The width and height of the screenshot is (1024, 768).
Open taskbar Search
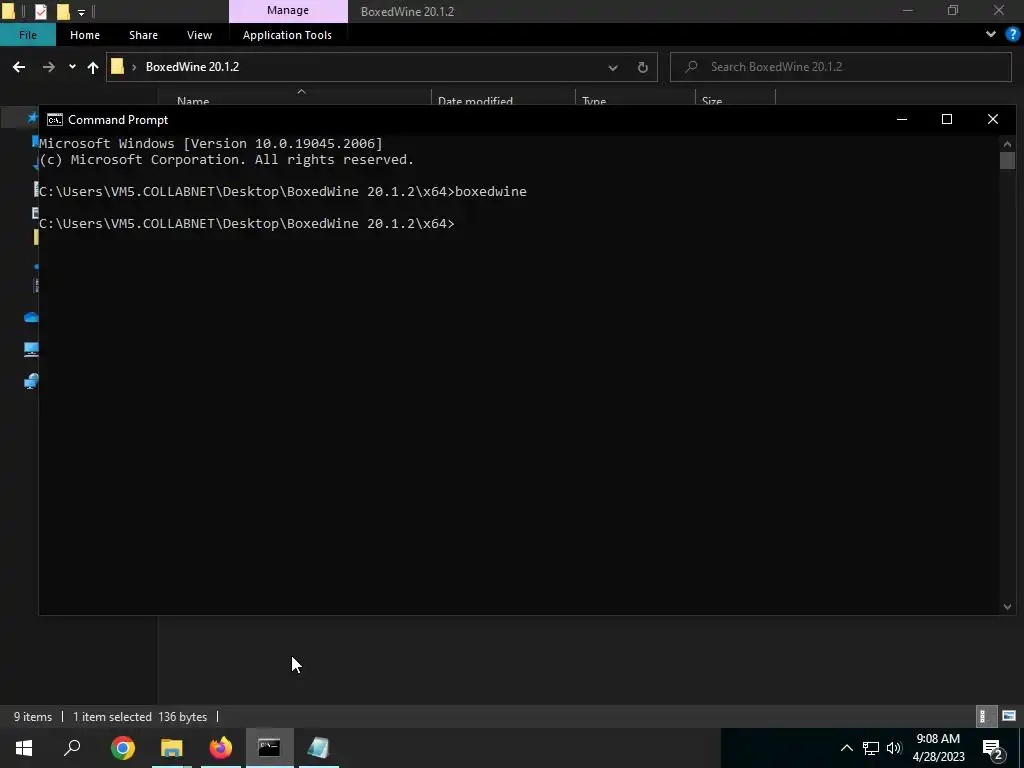click(72, 748)
